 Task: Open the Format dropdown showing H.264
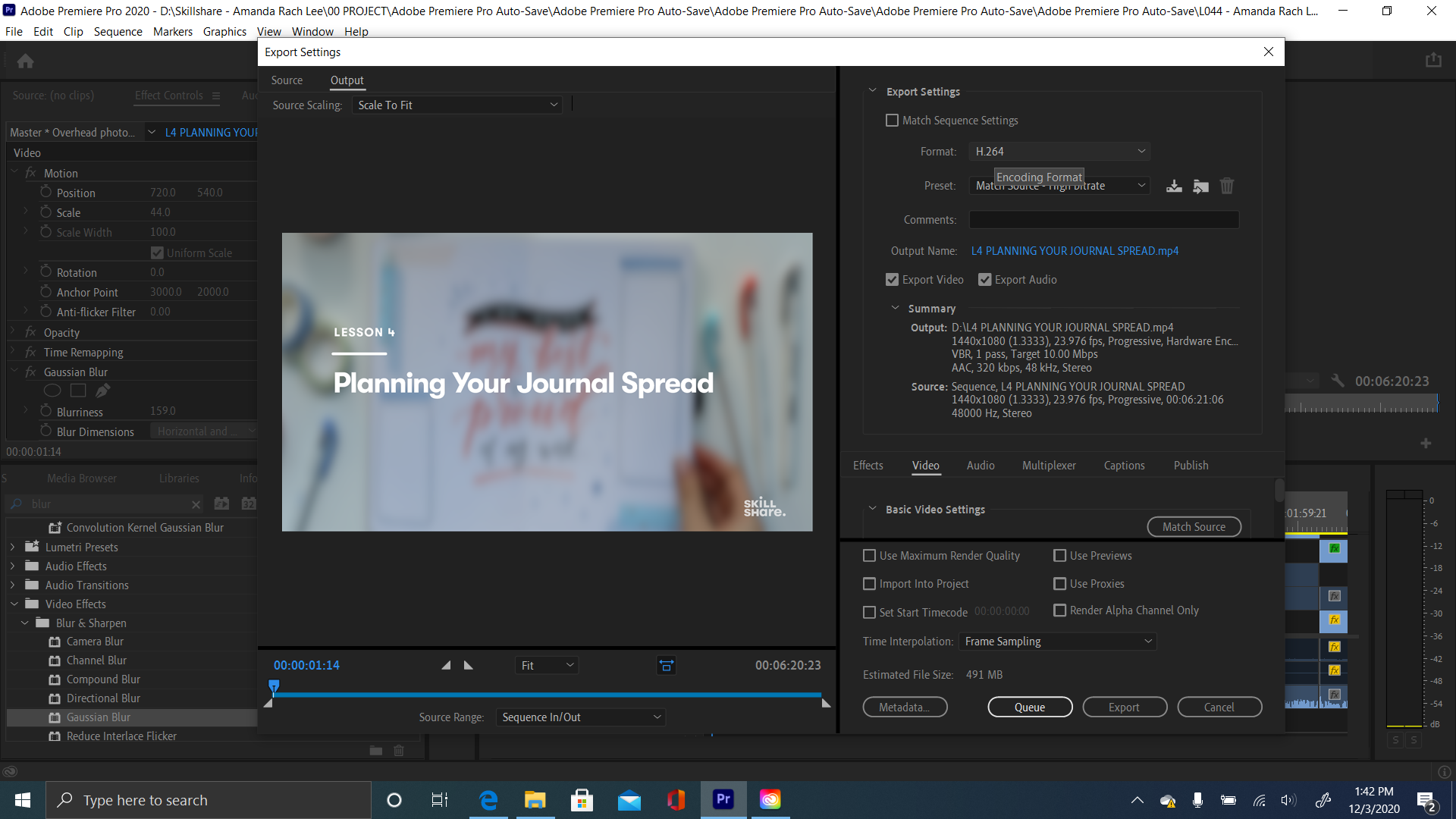tap(1059, 151)
